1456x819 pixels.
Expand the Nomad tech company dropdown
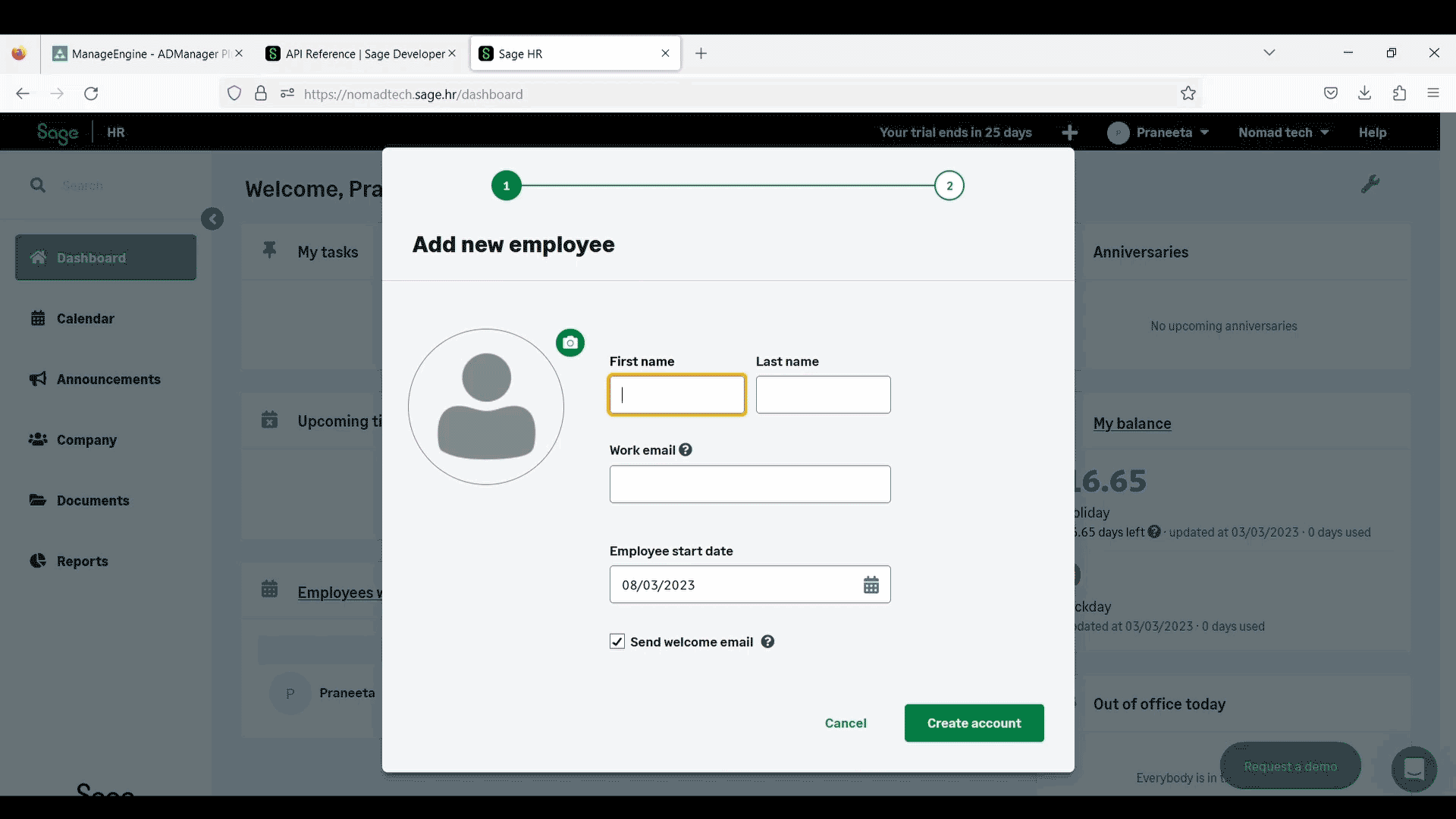tap(1283, 133)
